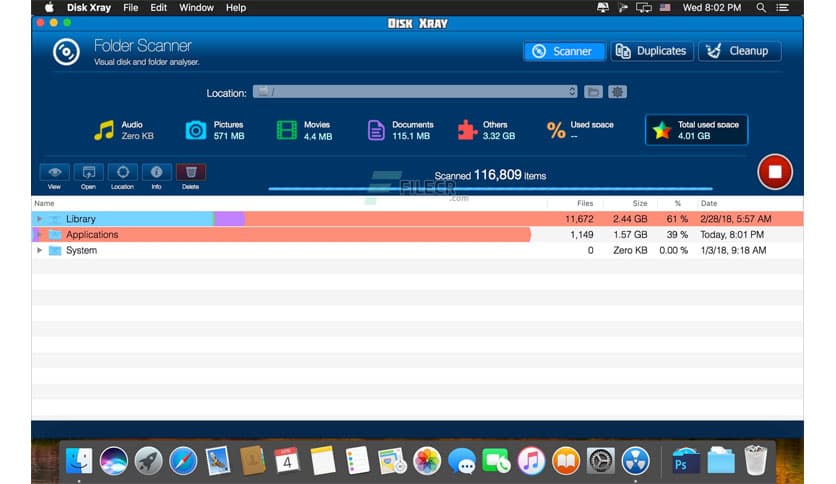
Task: Click the 1.57 GB size value
Action: click(630, 235)
